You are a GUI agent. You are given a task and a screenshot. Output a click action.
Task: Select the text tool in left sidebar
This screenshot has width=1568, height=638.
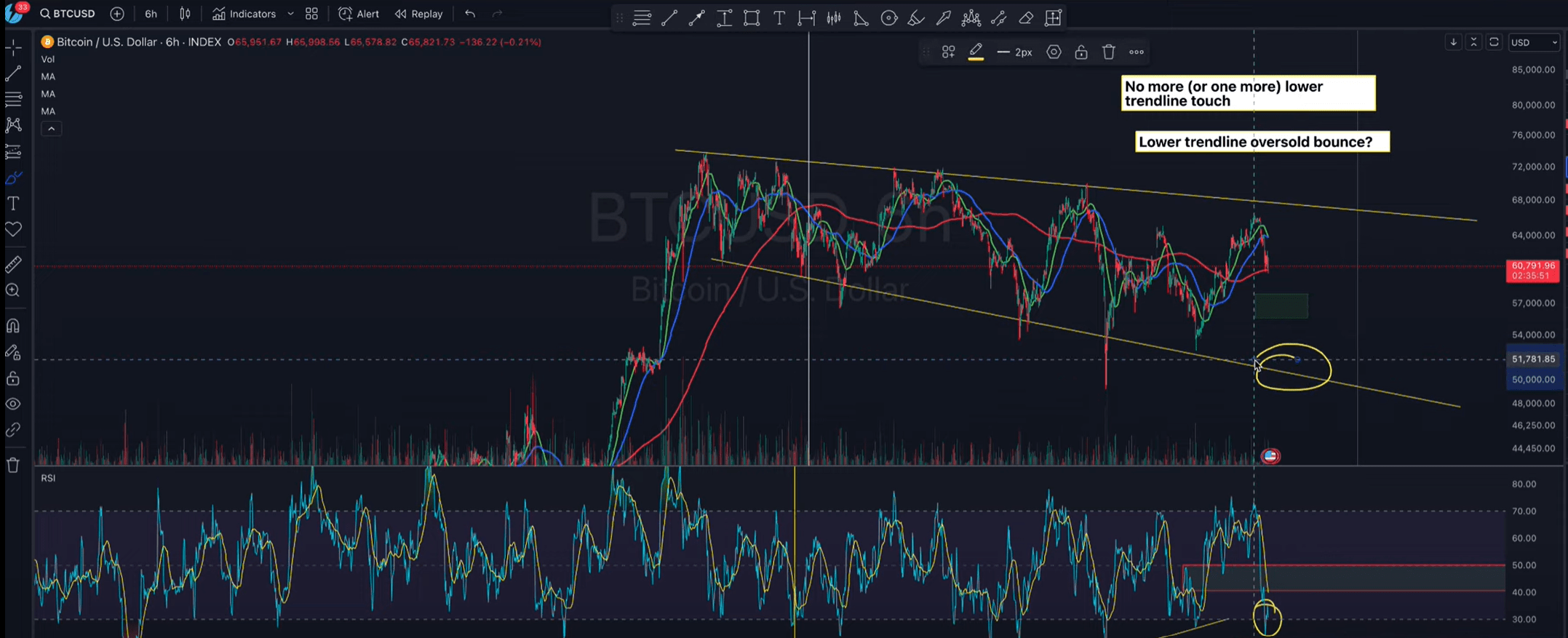[x=13, y=204]
